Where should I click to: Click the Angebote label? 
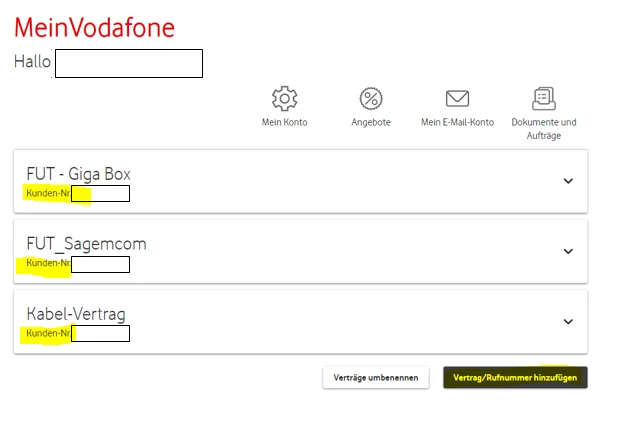371,123
